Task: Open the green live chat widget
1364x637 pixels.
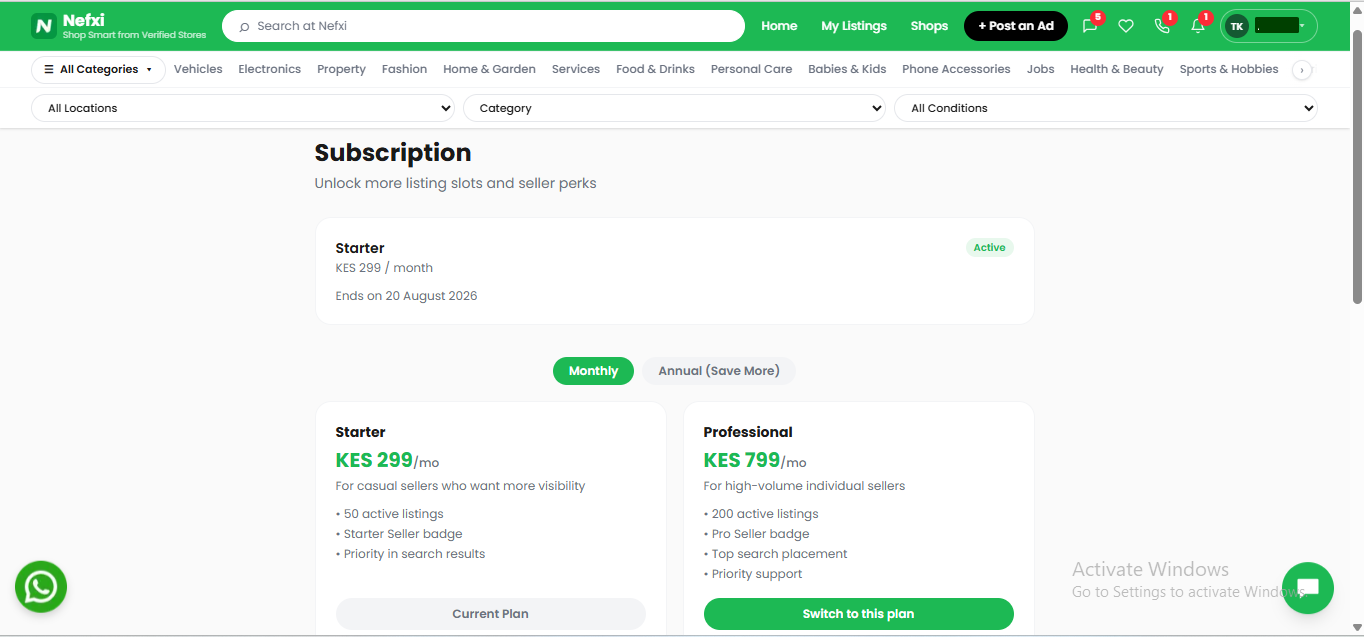Action: [1308, 588]
